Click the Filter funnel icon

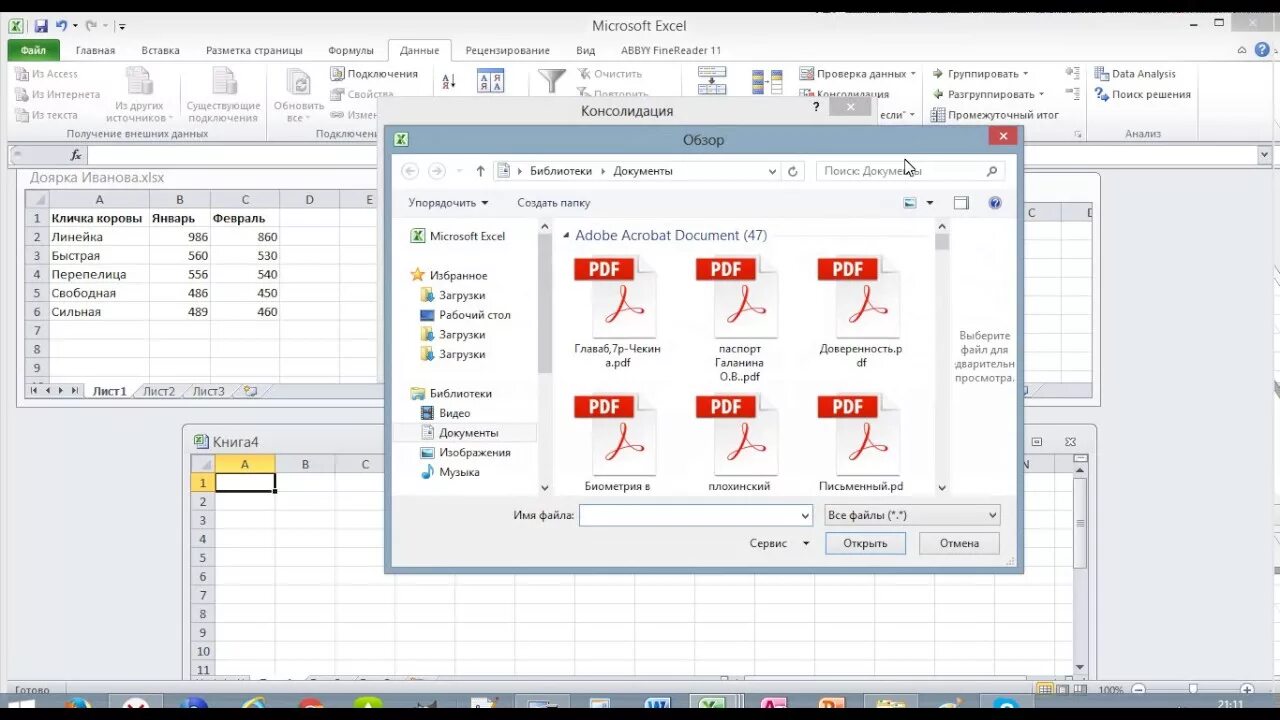point(552,81)
